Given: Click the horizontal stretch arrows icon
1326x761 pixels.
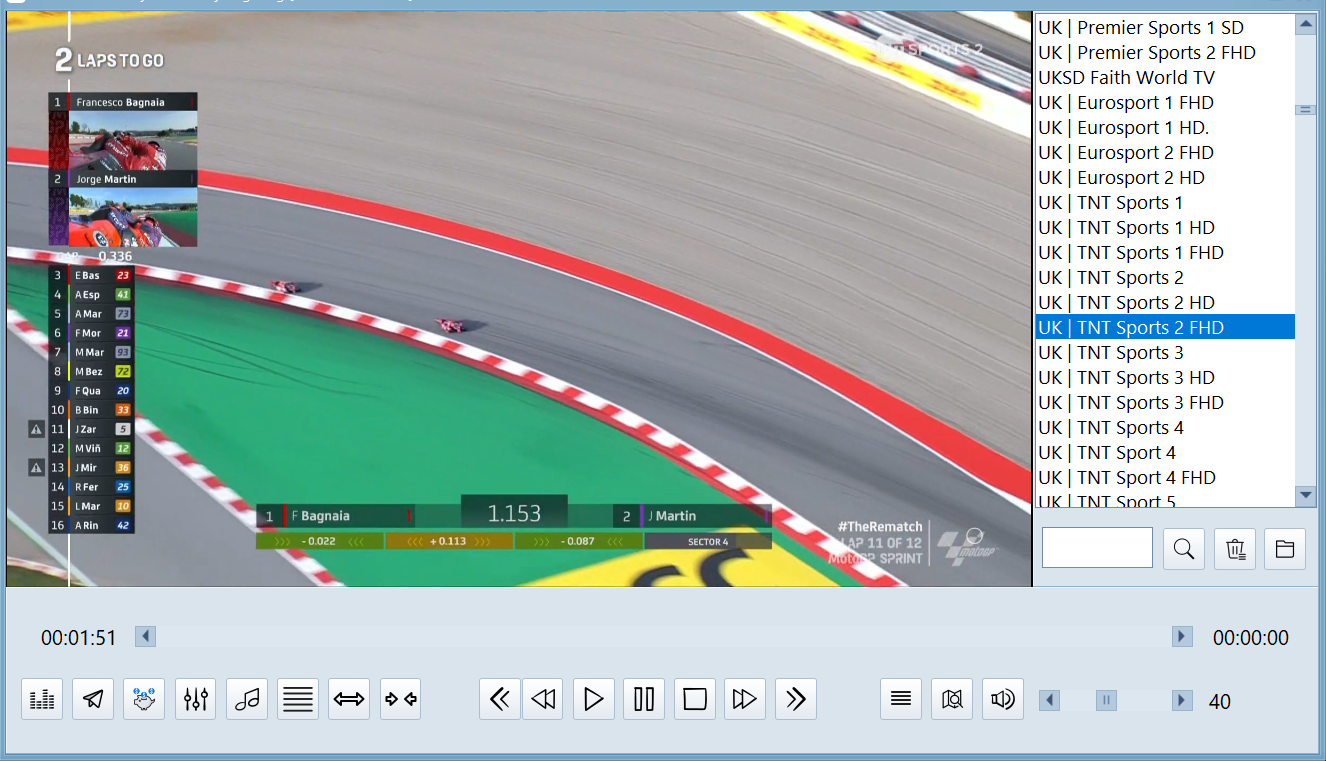Looking at the screenshot, I should pos(349,699).
